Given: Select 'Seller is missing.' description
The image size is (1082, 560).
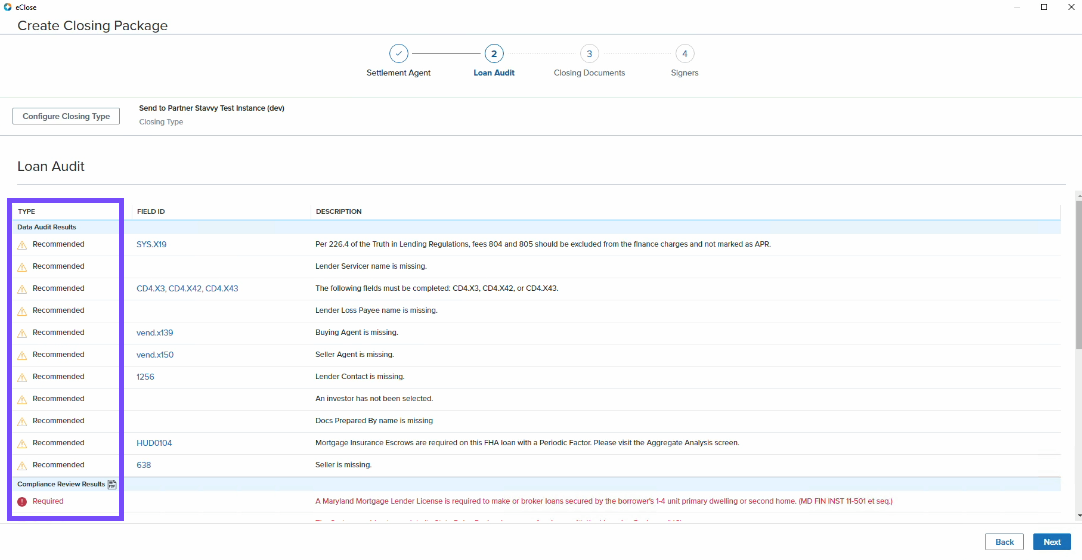Looking at the screenshot, I should click(344, 465).
